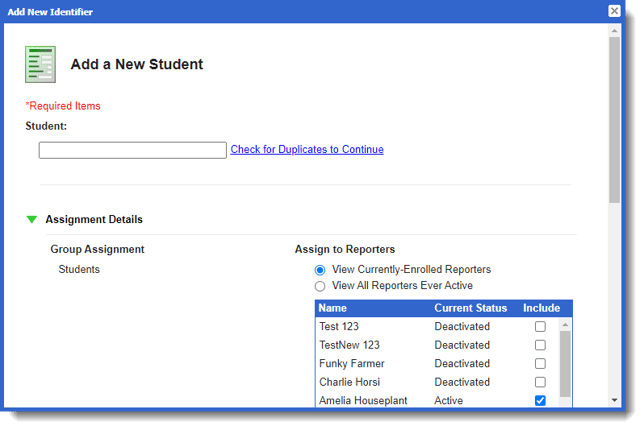The image size is (644, 430).
Task: Close the Add New Identifier dialog
Action: 614,11
